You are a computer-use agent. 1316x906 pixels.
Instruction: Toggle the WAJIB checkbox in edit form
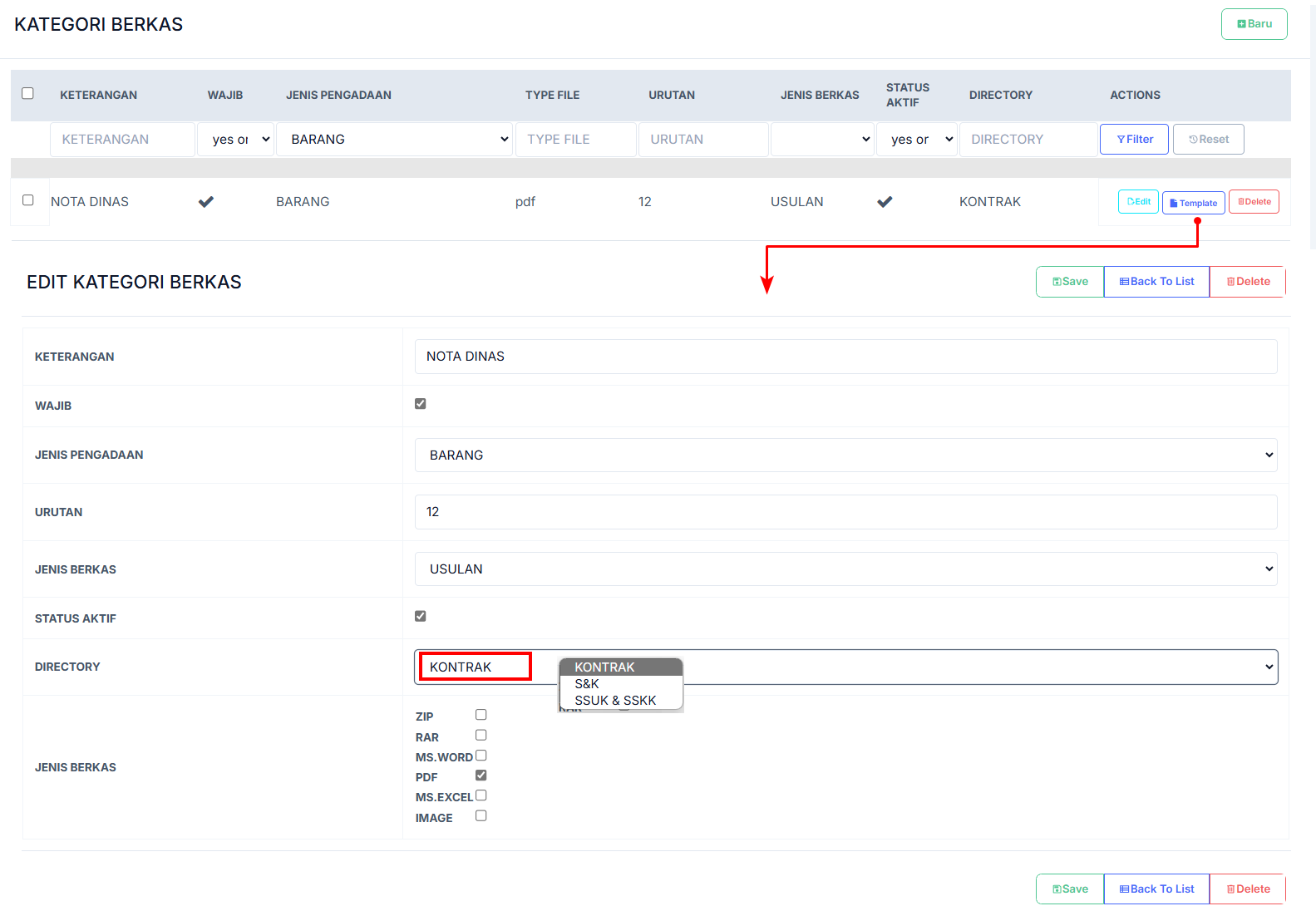(x=421, y=404)
